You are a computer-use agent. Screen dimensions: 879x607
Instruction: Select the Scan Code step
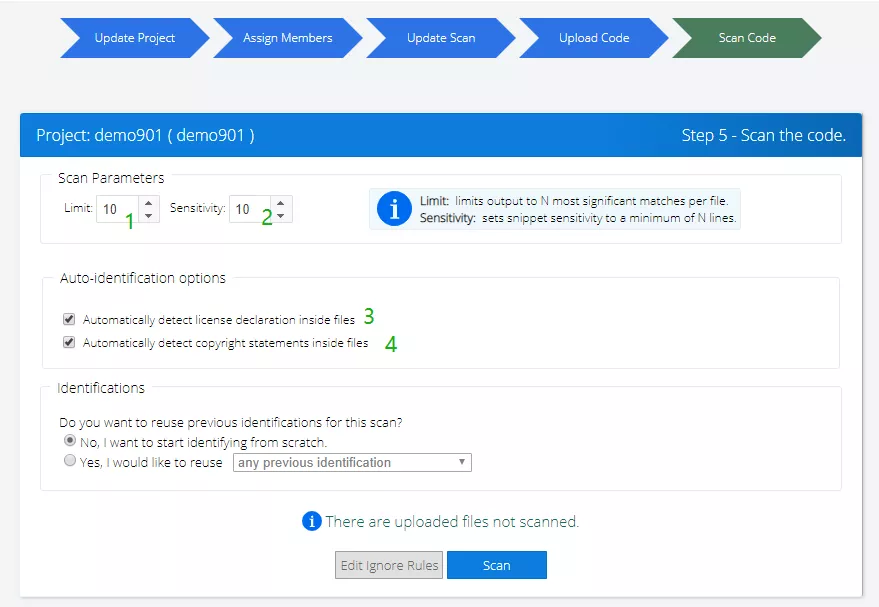click(x=747, y=38)
